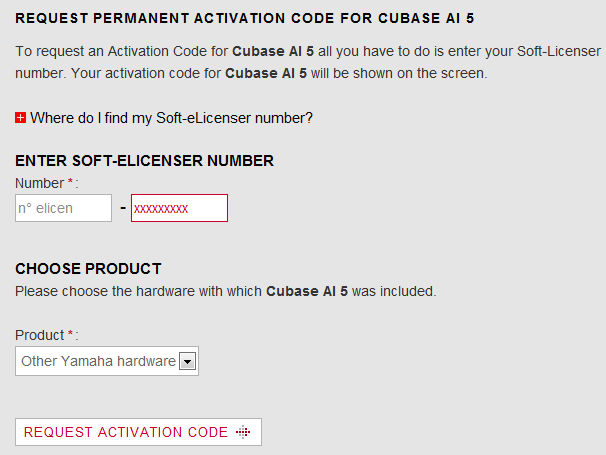Select the "Choose Product" heading
The height and width of the screenshot is (455, 606).
coord(88,268)
